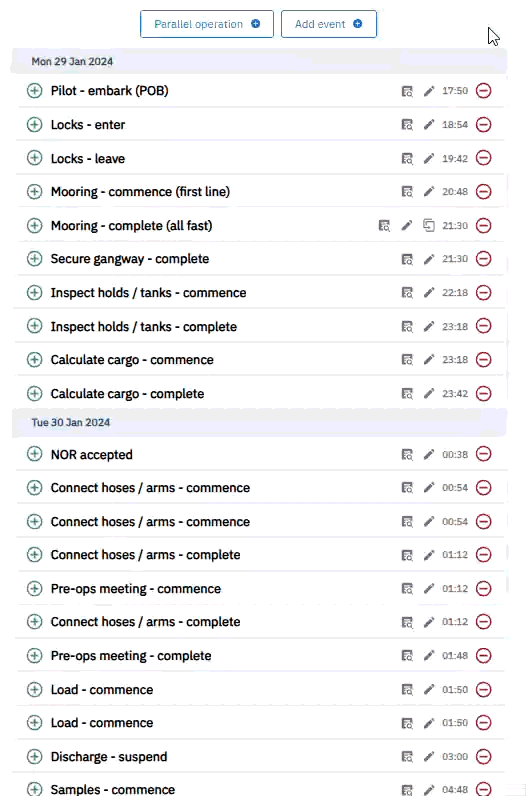Open details icon for Calculate cargo - complete
The width and height of the screenshot is (526, 796).
[x=407, y=393]
